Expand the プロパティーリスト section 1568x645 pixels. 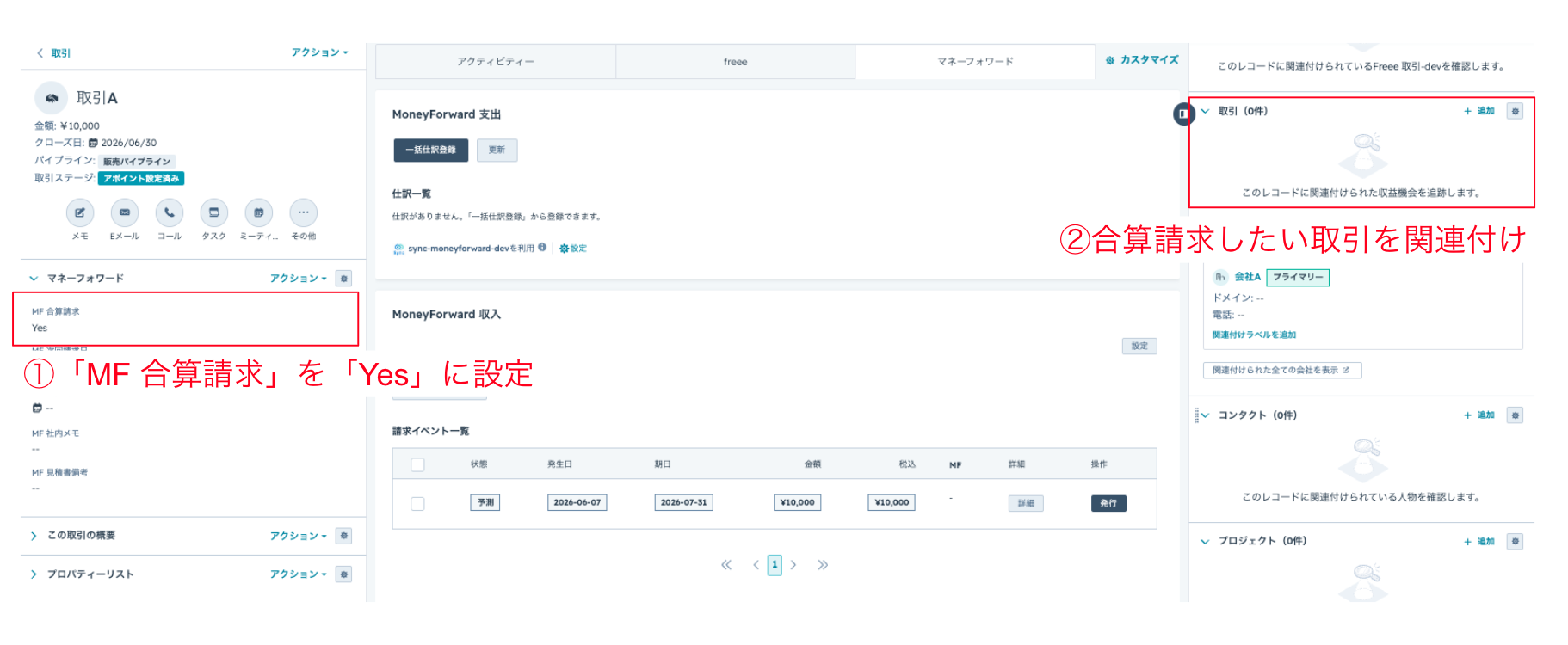click(x=34, y=574)
